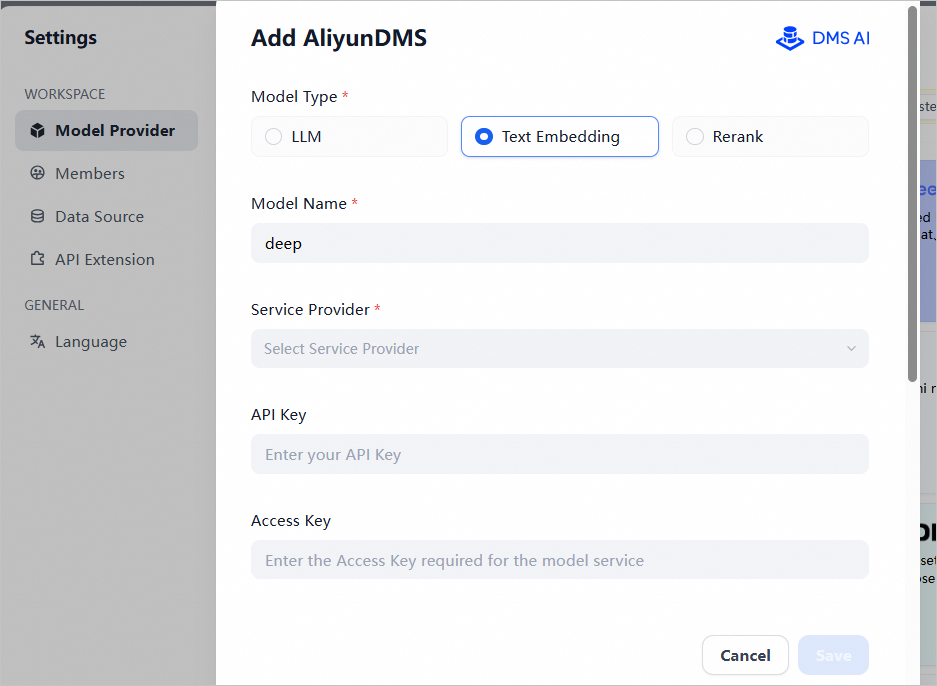Click the Members icon in sidebar
Screen dimensions: 937x686
click(38, 173)
